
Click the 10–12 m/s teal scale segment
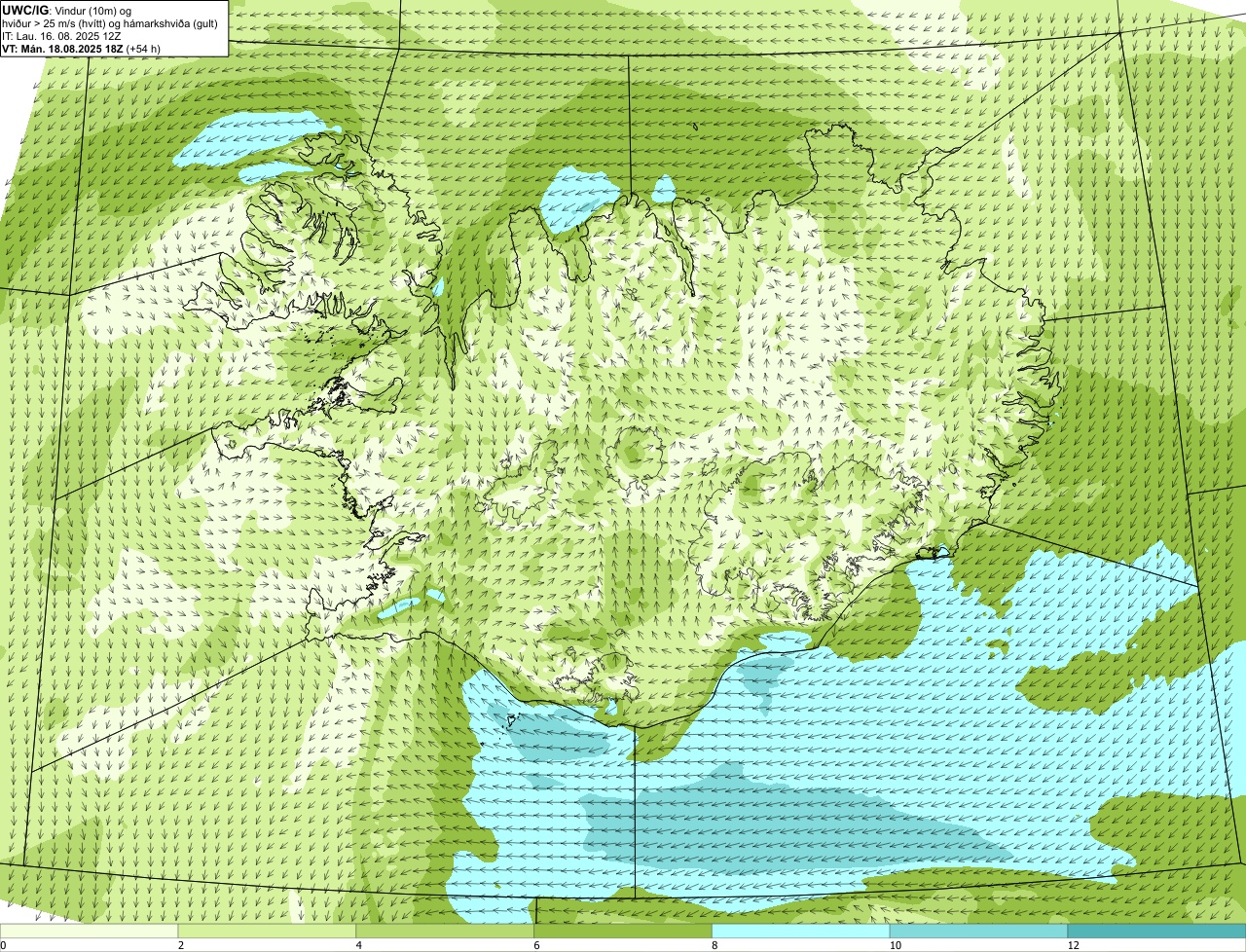tap(979, 932)
